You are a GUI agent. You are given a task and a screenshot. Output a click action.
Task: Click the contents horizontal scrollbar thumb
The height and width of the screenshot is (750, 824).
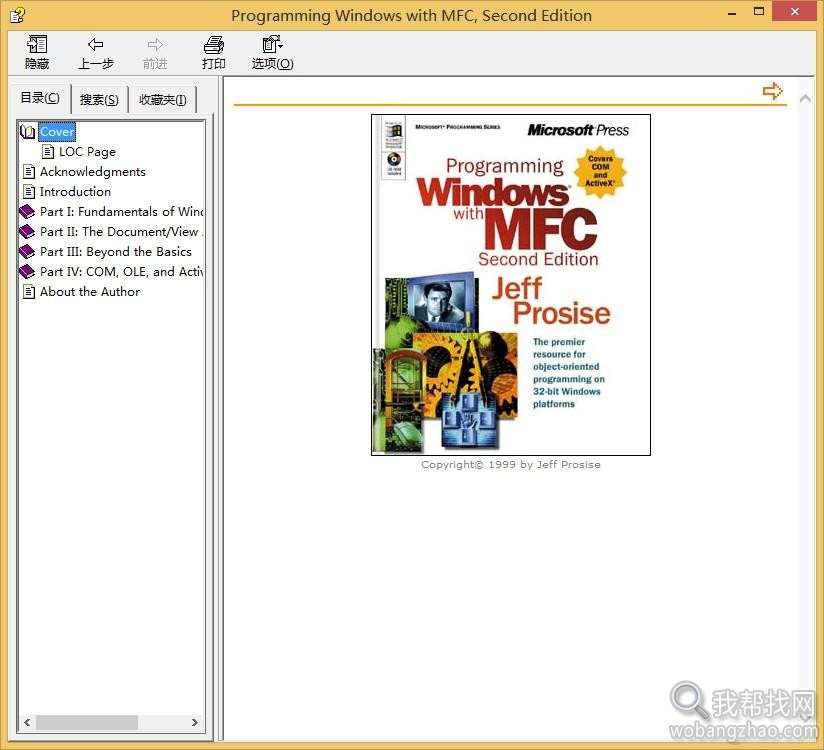coord(87,723)
